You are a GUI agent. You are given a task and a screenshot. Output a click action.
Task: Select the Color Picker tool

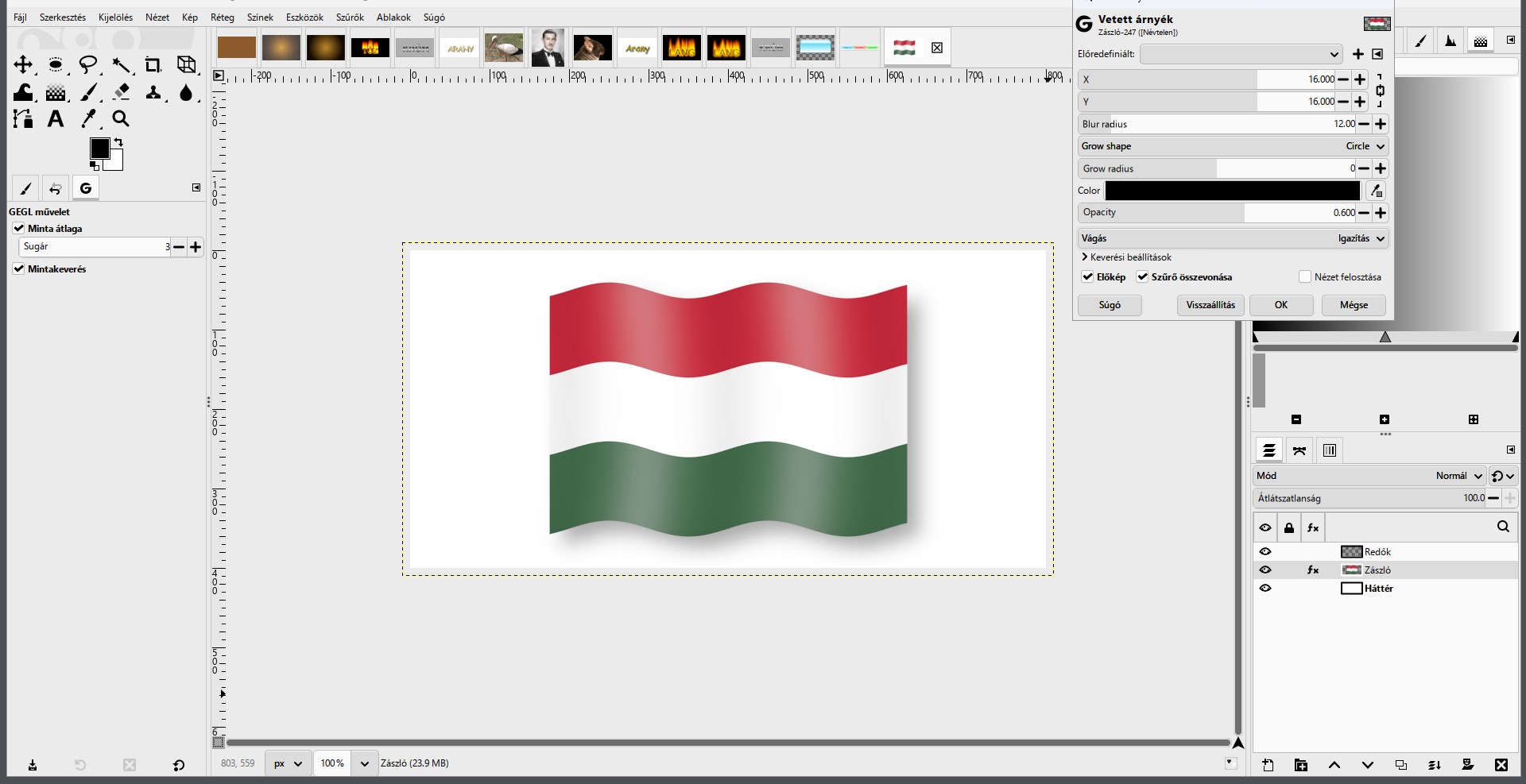tap(89, 118)
